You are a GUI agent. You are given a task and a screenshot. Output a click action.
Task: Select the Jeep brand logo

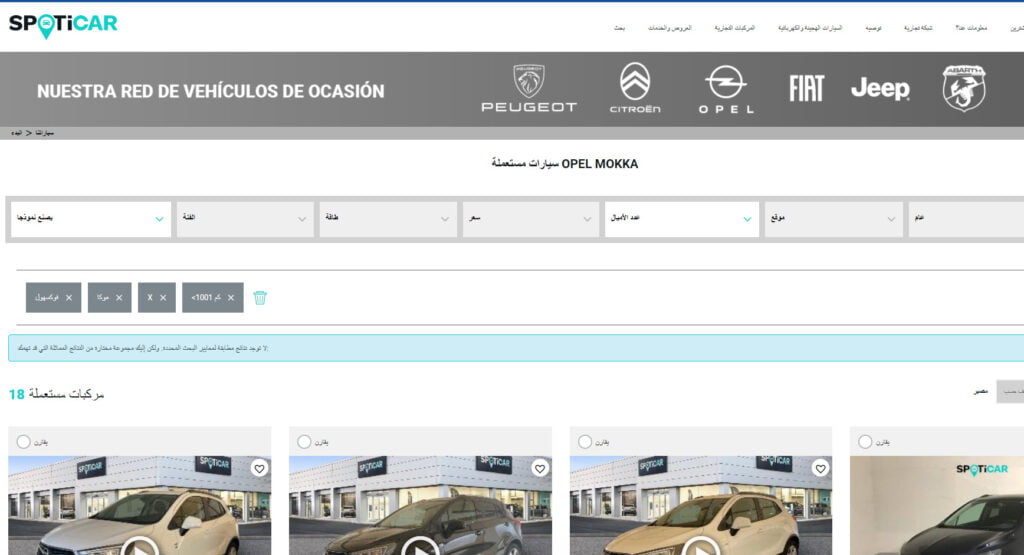[x=880, y=88]
